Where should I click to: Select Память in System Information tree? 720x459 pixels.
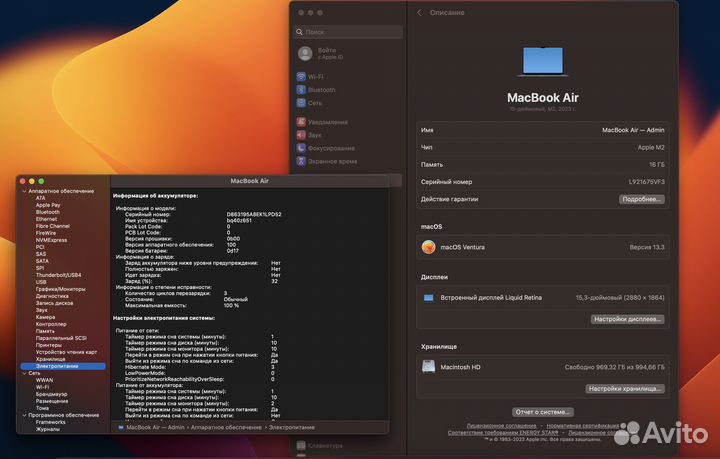45,331
